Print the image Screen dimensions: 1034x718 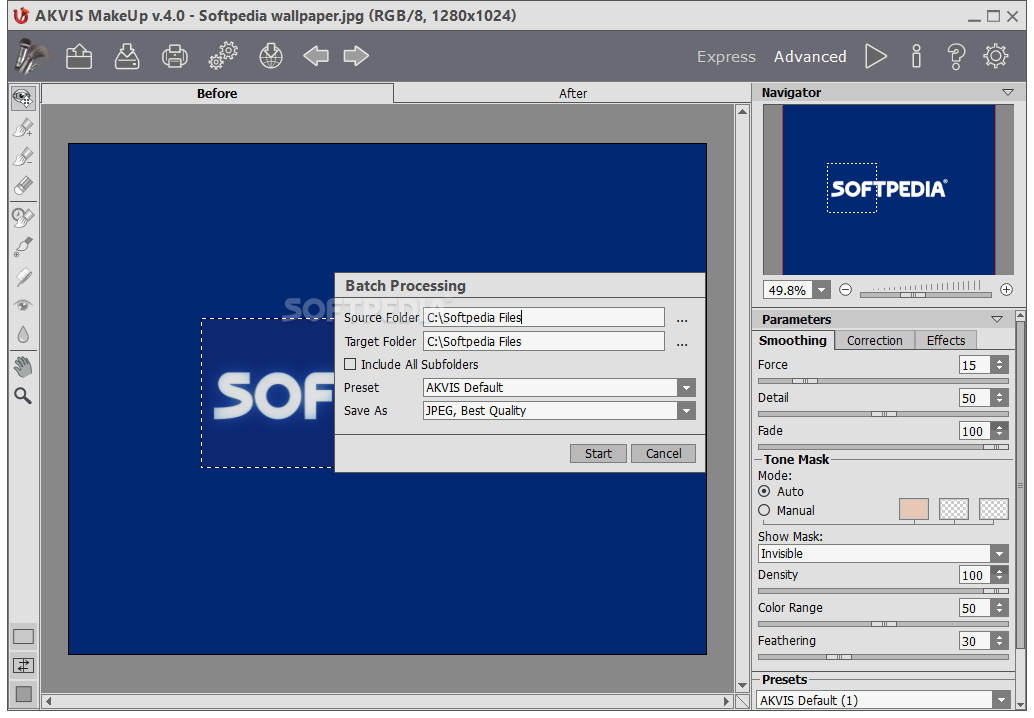175,56
